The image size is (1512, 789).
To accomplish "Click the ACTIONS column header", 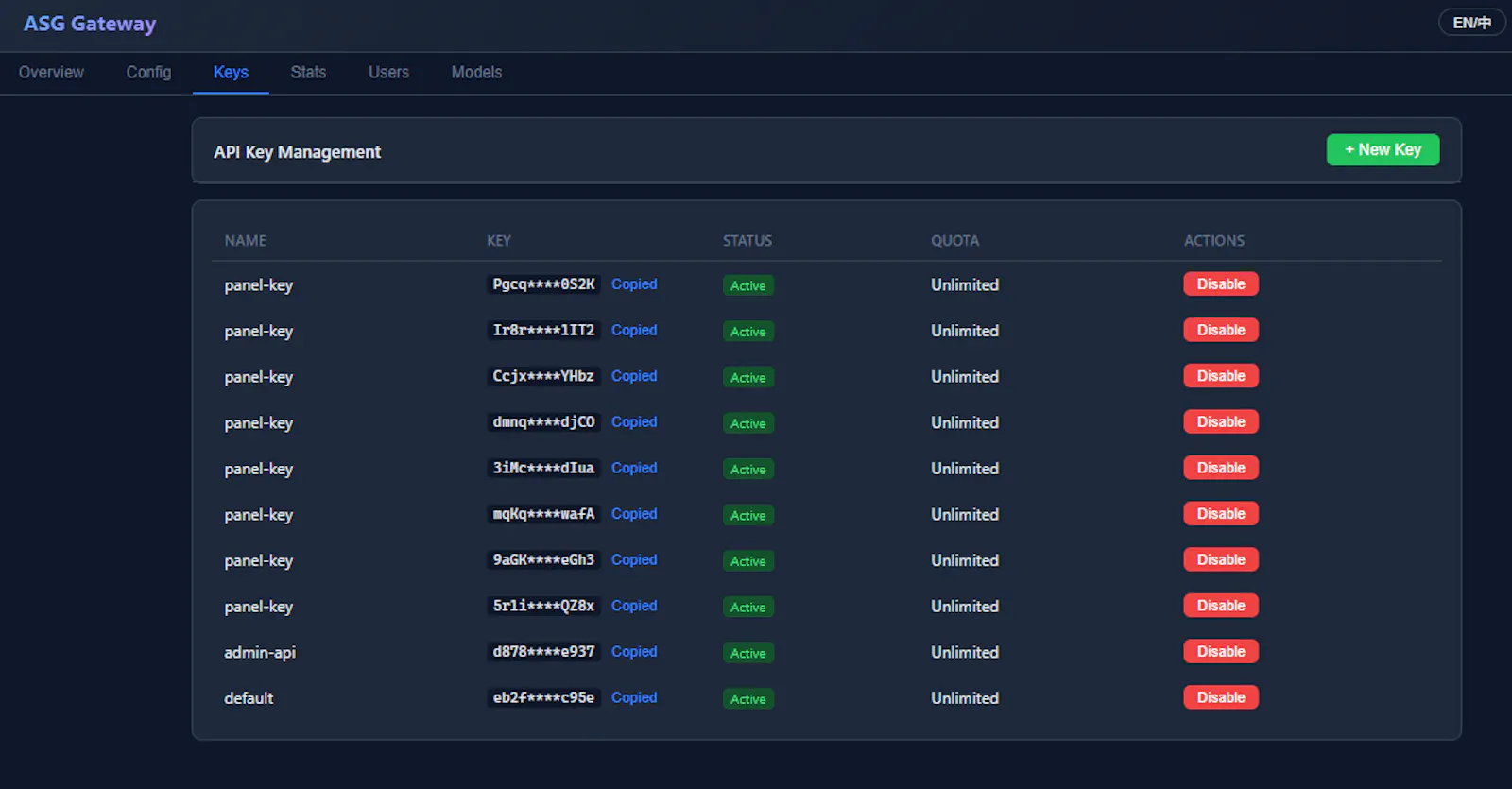I will tap(1214, 241).
